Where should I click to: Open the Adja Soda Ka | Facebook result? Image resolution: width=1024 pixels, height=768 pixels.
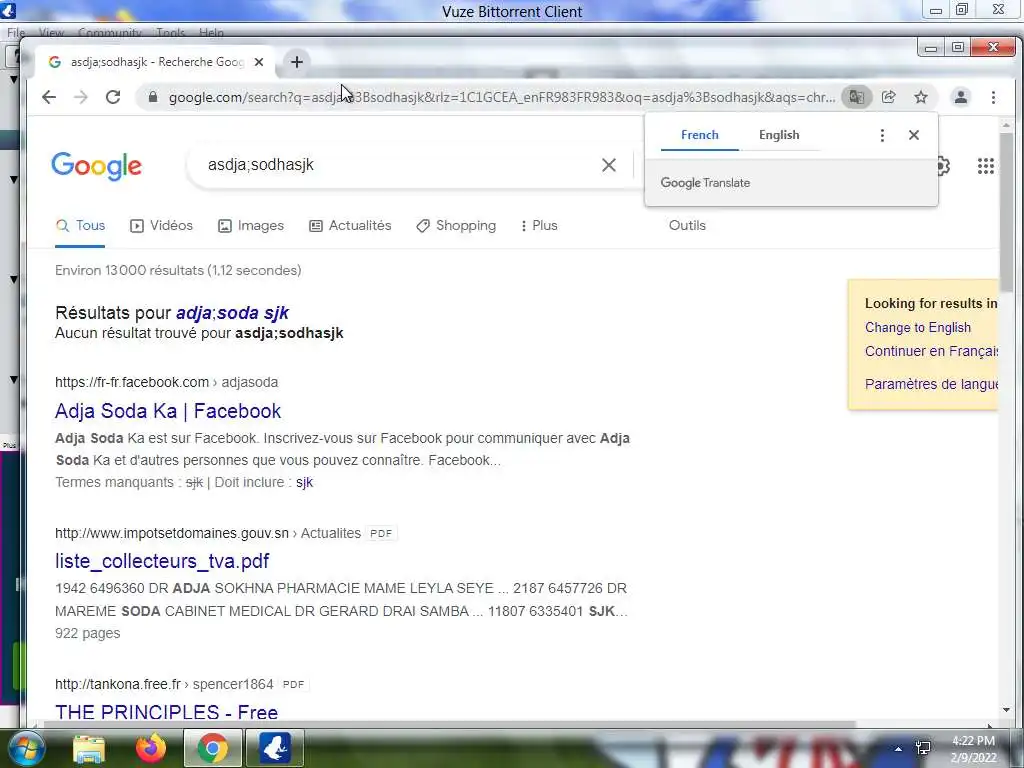(168, 411)
